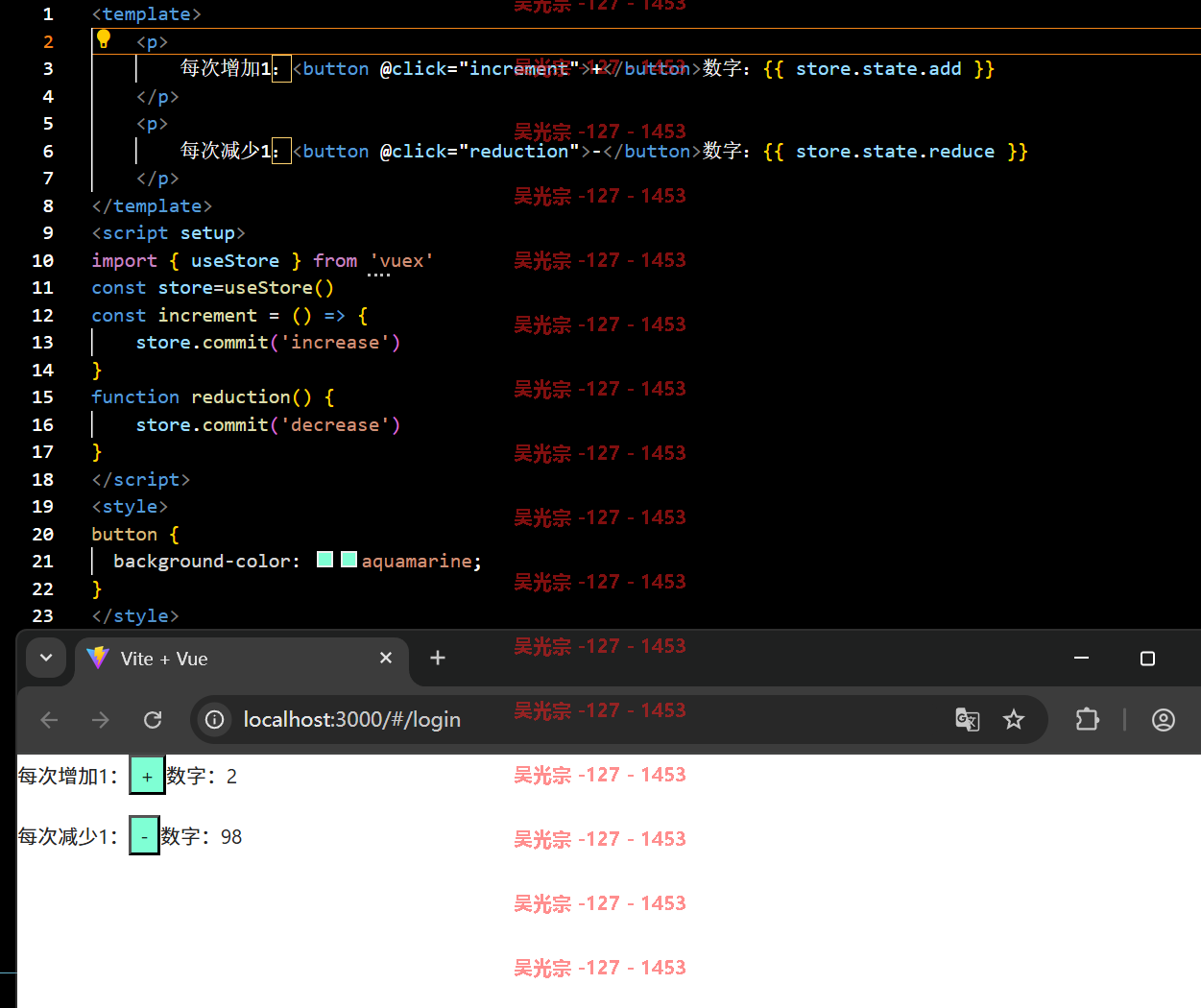Click the 'store.state.add' expression in the code
This screenshot has width=1201, height=1008.
[878, 68]
